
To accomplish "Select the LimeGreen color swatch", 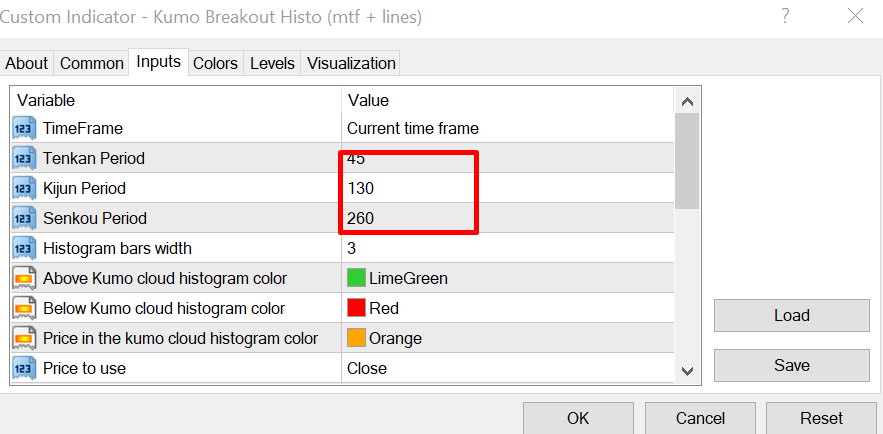I will 356,278.
